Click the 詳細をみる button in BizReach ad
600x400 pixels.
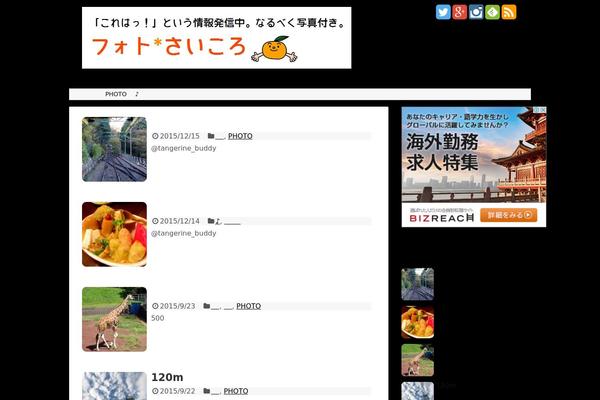coord(509,215)
